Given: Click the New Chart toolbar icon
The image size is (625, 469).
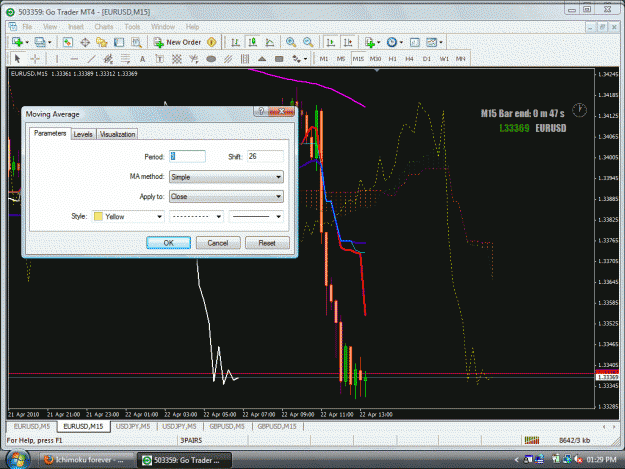Looking at the screenshot, I should pyautogui.click(x=17, y=42).
